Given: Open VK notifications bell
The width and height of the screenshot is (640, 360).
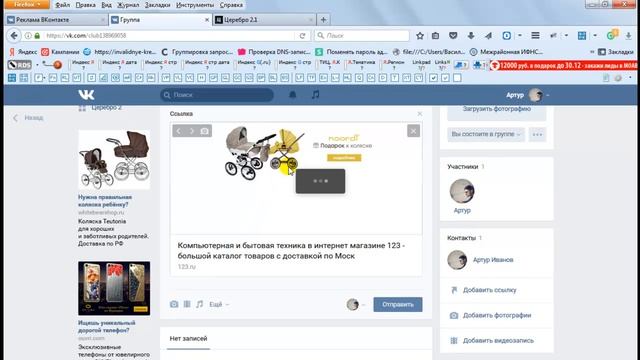Looking at the screenshot, I should [293, 95].
